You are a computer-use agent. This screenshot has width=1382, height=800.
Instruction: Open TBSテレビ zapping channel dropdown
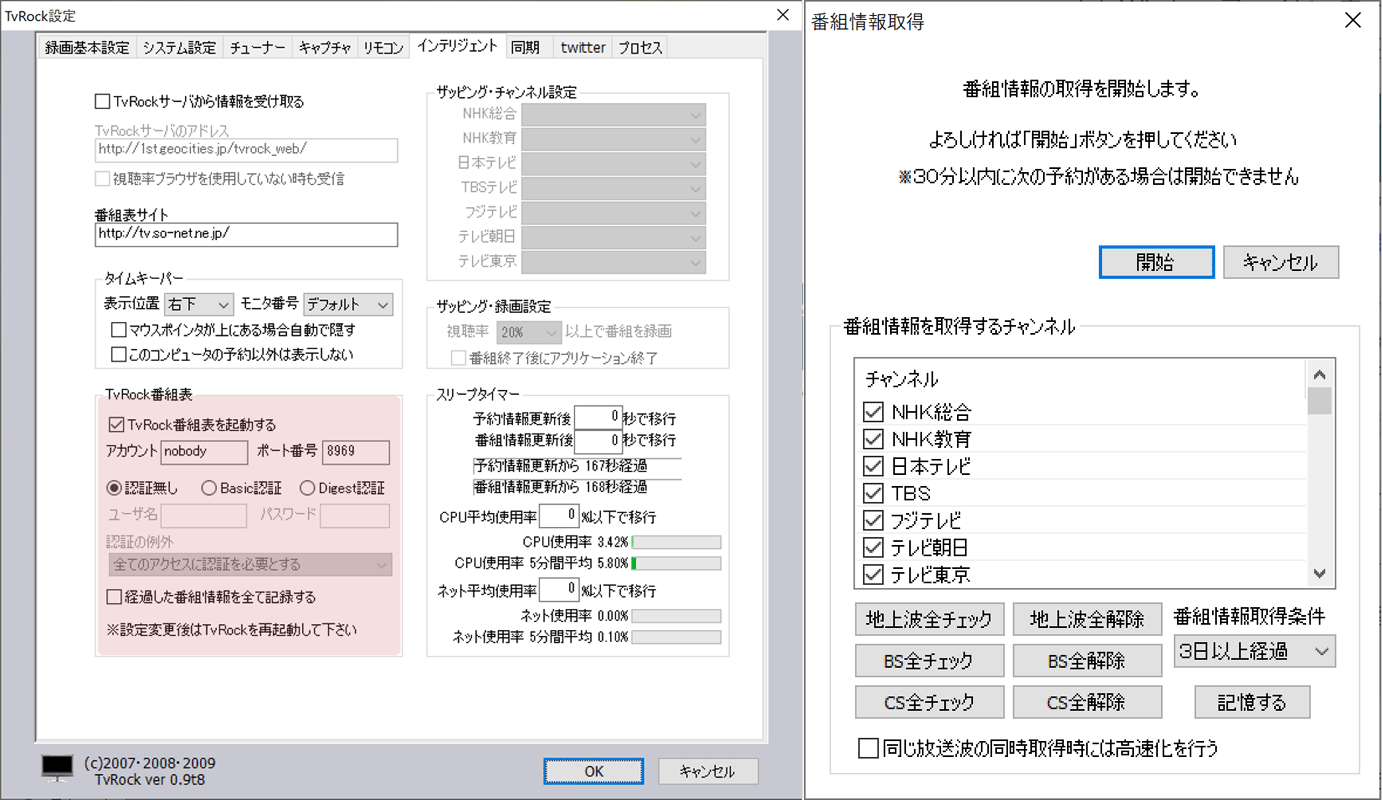pos(613,188)
